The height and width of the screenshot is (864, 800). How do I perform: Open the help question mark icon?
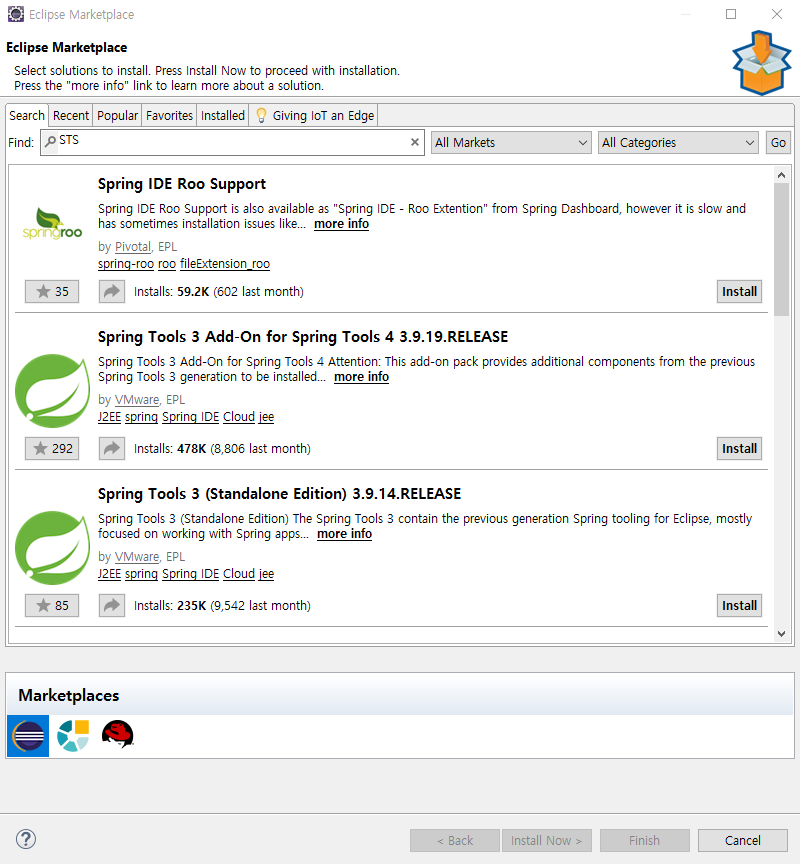coord(26,839)
